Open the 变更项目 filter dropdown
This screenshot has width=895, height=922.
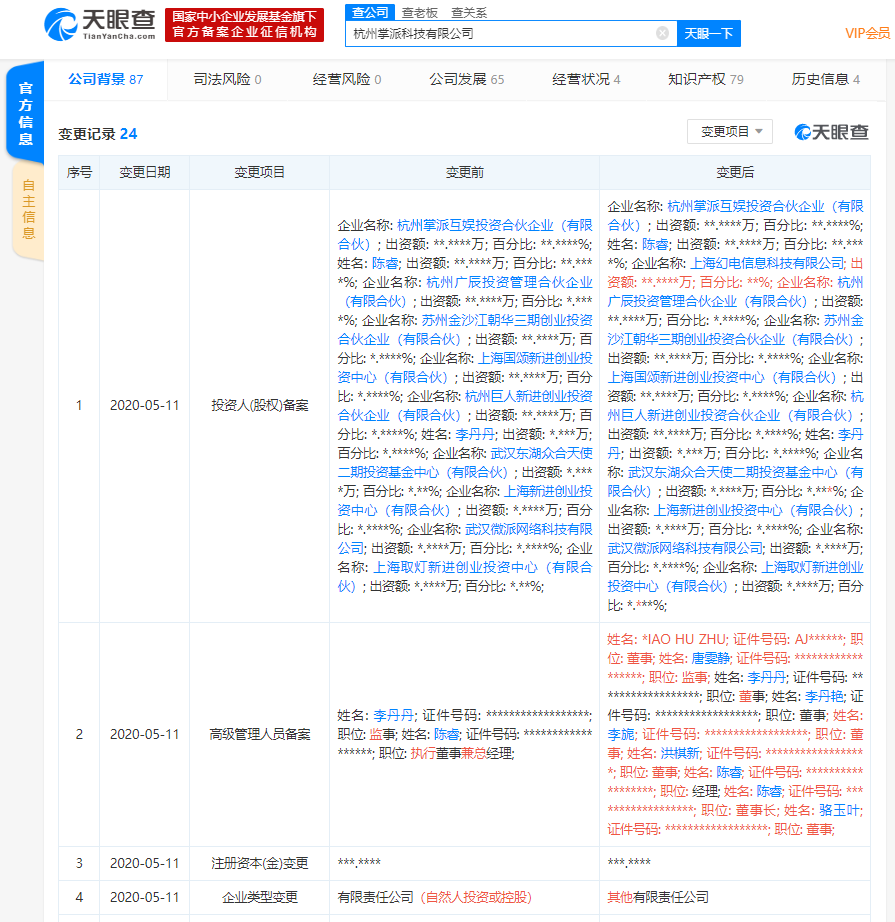coord(730,132)
